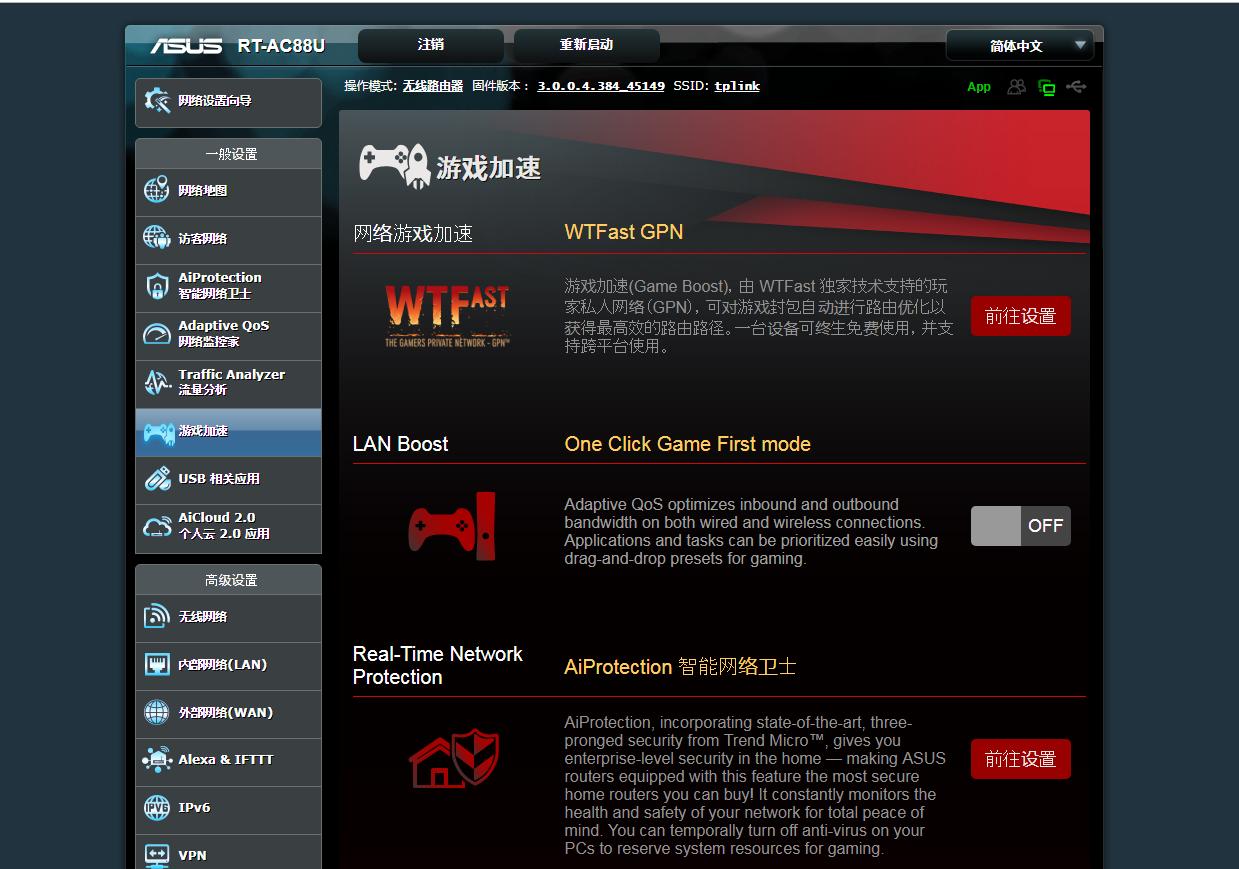Open USB 相关应用 menu
Screen dimensions: 1239x869
(x=228, y=479)
